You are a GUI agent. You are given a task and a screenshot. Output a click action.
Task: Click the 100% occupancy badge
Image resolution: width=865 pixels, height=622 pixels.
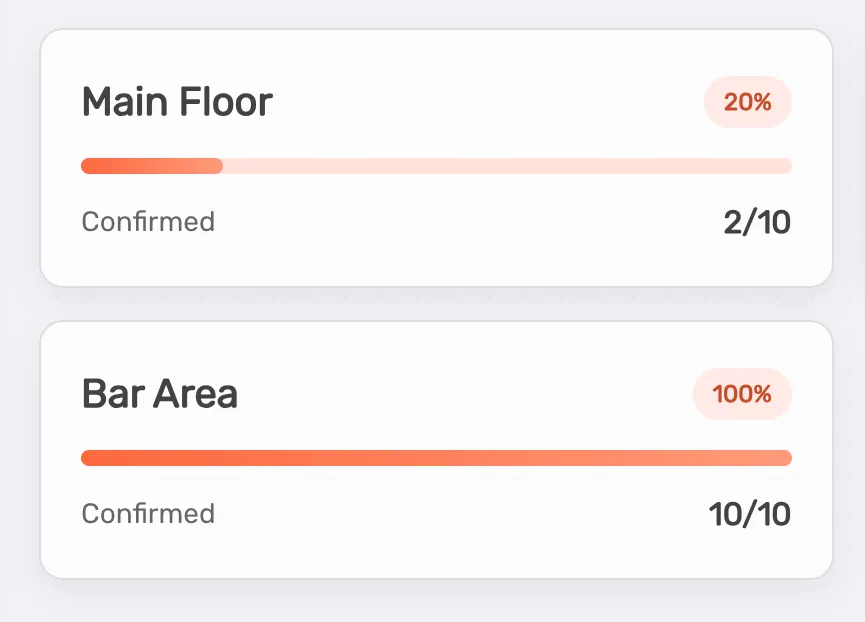742,394
